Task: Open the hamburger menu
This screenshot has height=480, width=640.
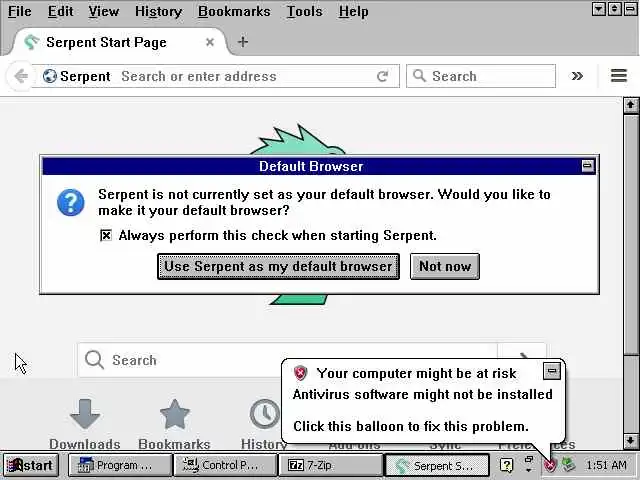Action: (619, 76)
